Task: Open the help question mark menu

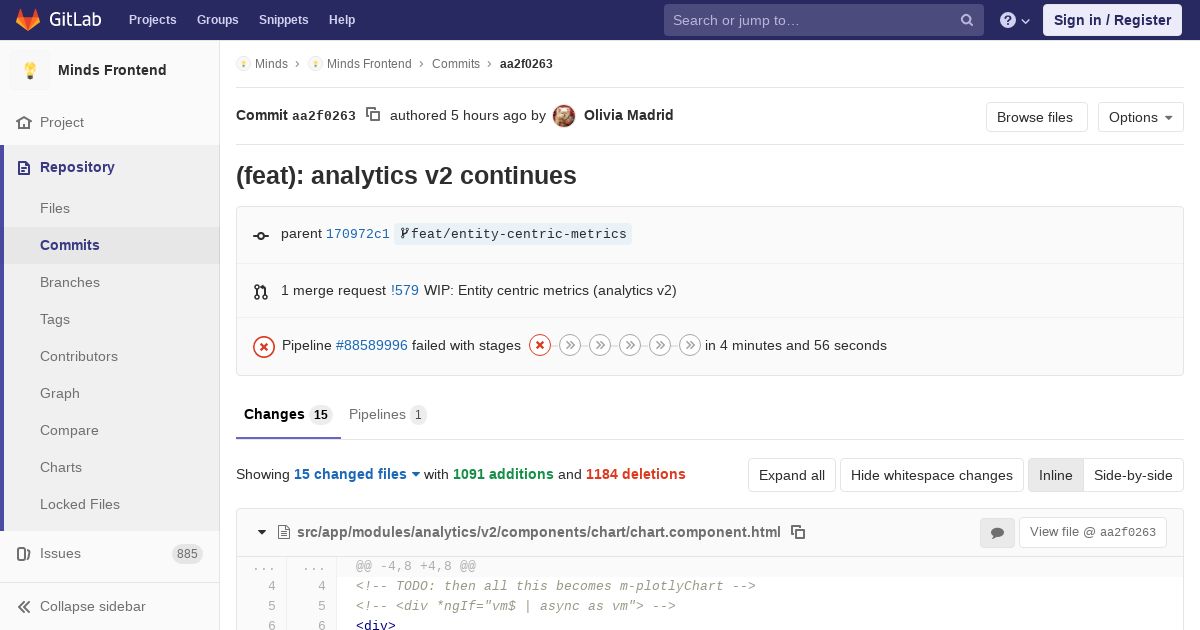Action: pos(1014,20)
